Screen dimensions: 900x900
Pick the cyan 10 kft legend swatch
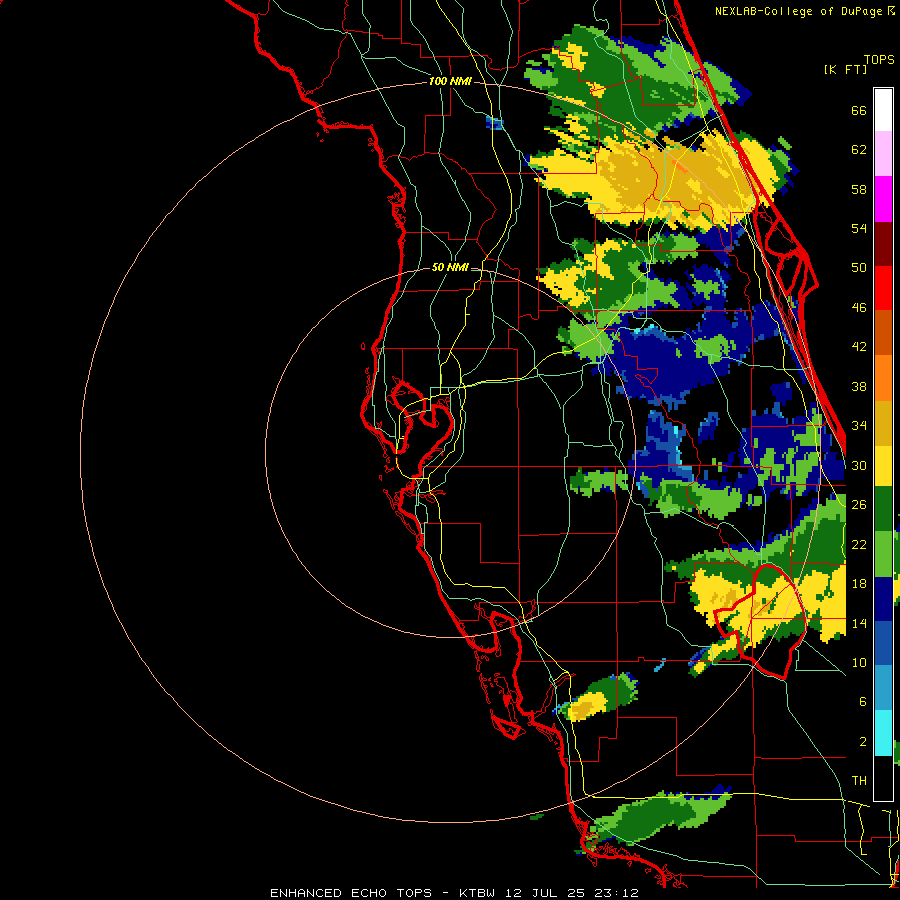tap(883, 734)
